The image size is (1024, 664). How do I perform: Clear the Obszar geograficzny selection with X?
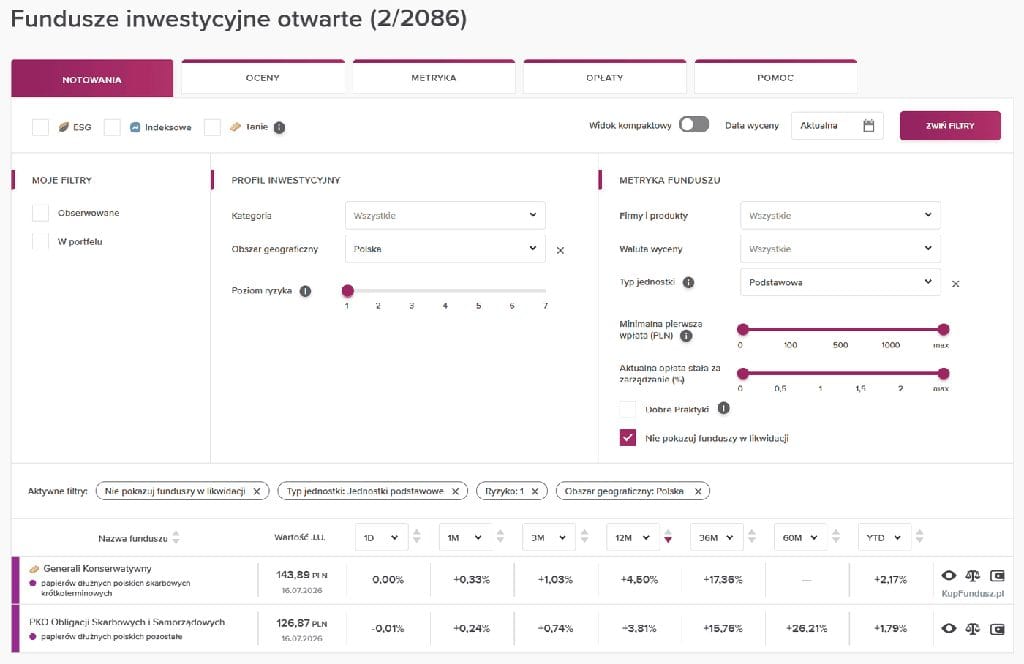[560, 250]
